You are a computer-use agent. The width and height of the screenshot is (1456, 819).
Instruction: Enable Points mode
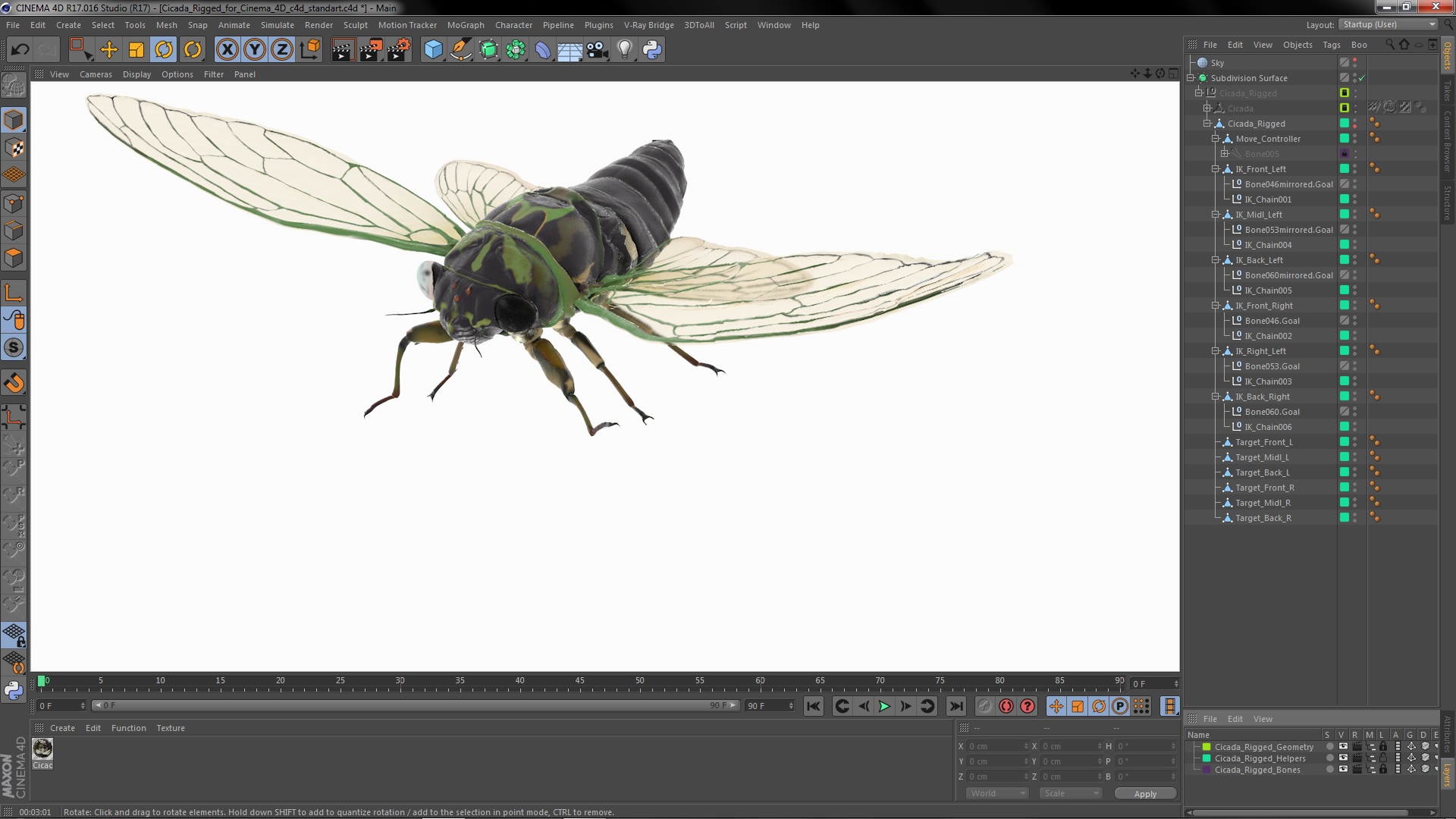(14, 203)
